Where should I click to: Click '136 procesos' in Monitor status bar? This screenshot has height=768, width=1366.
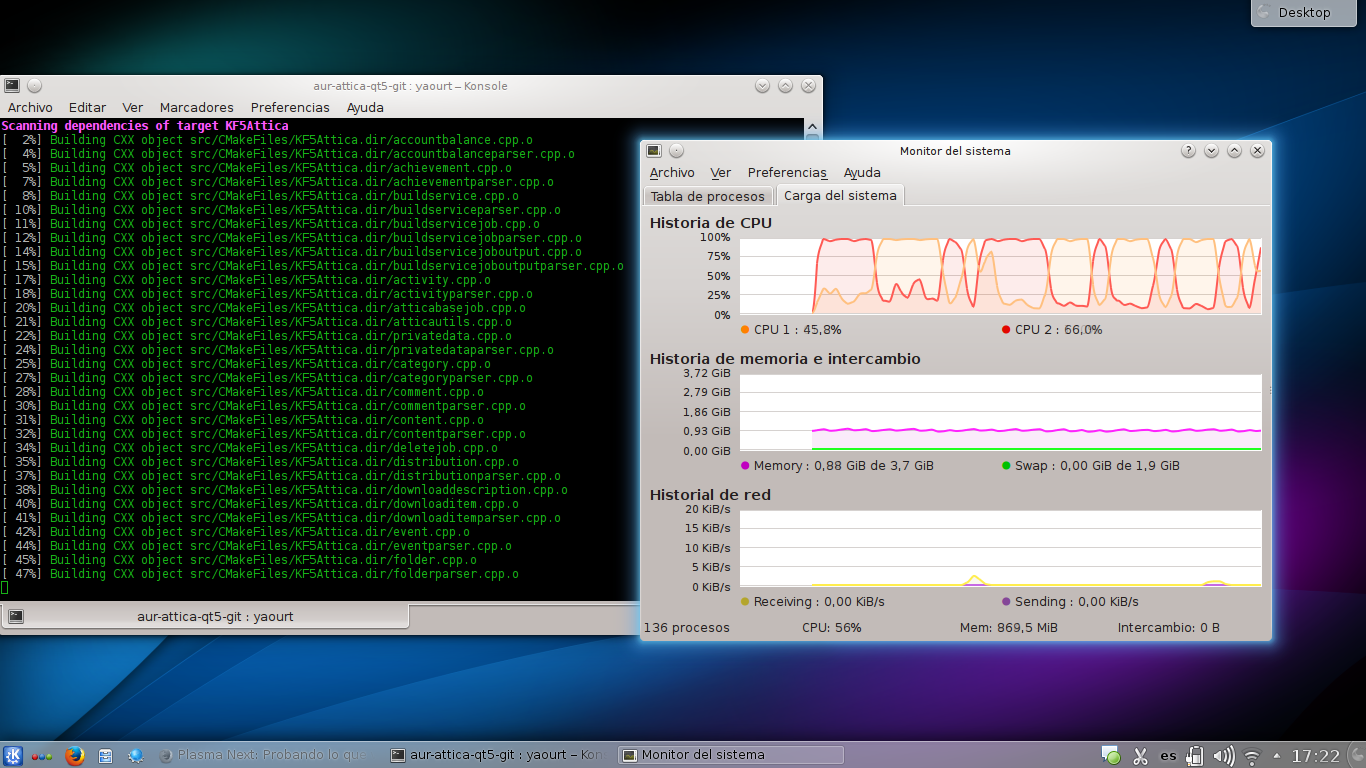coord(687,628)
